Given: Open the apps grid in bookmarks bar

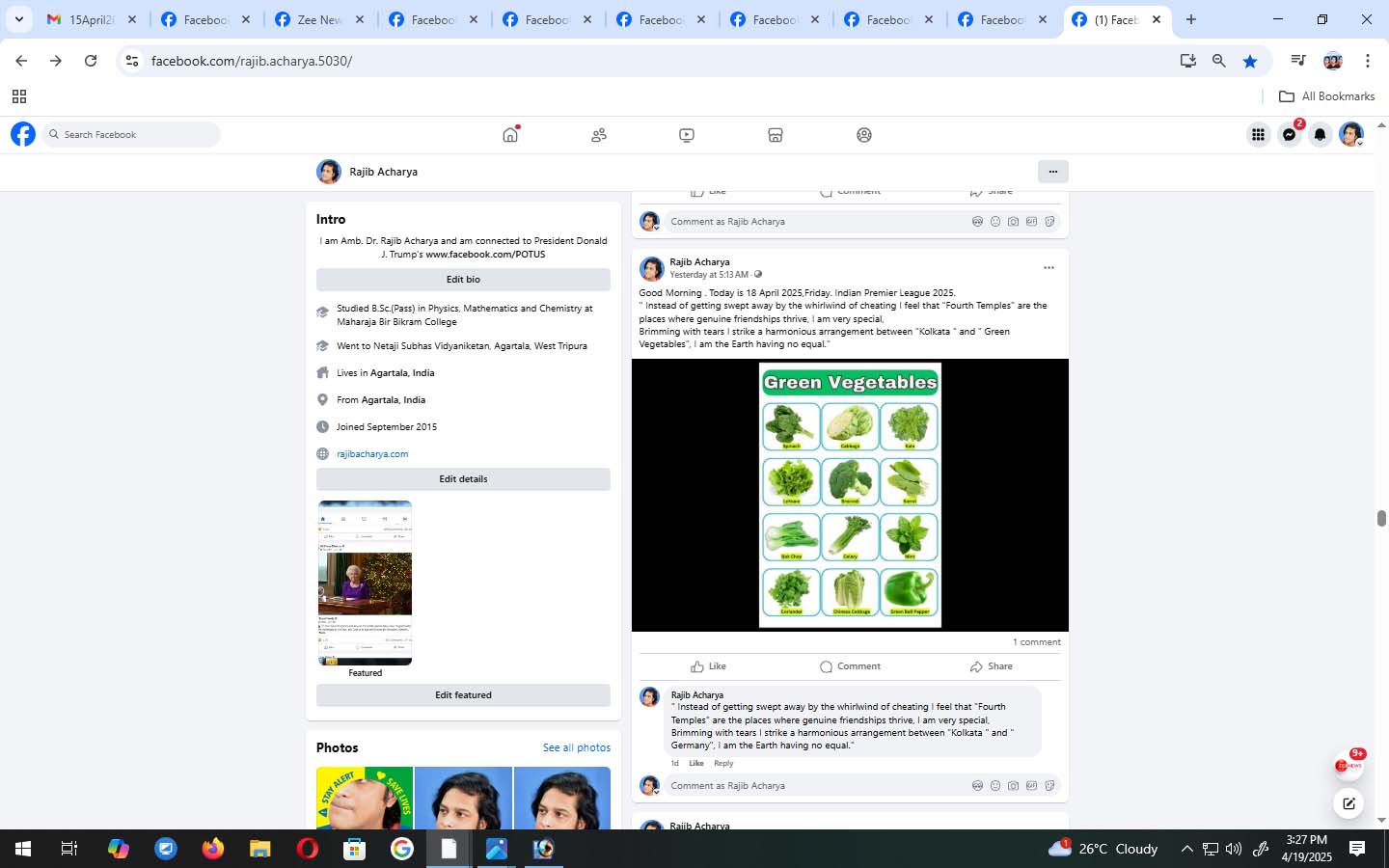Looking at the screenshot, I should (x=19, y=96).
